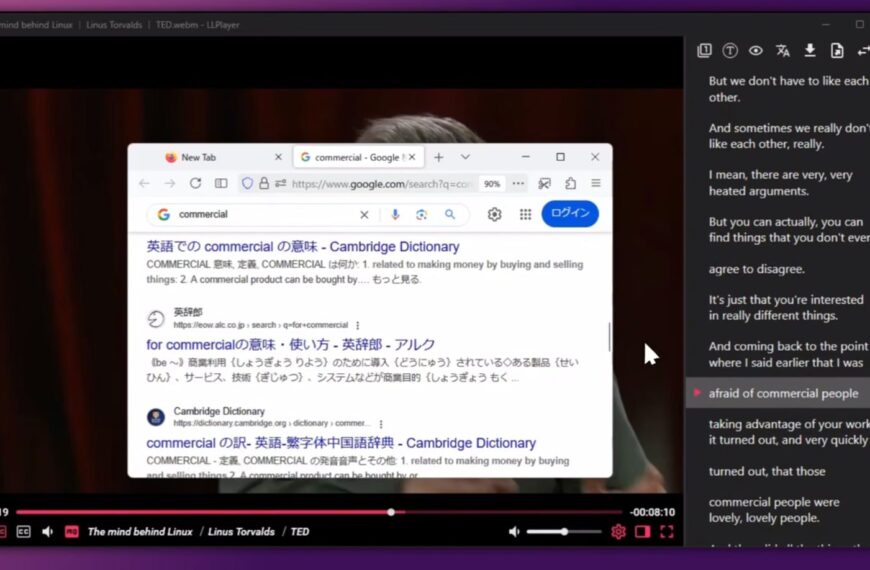Screen dimensions: 870x570
Task: Toggle the subtitles sidebar panel
Action: click(642, 532)
